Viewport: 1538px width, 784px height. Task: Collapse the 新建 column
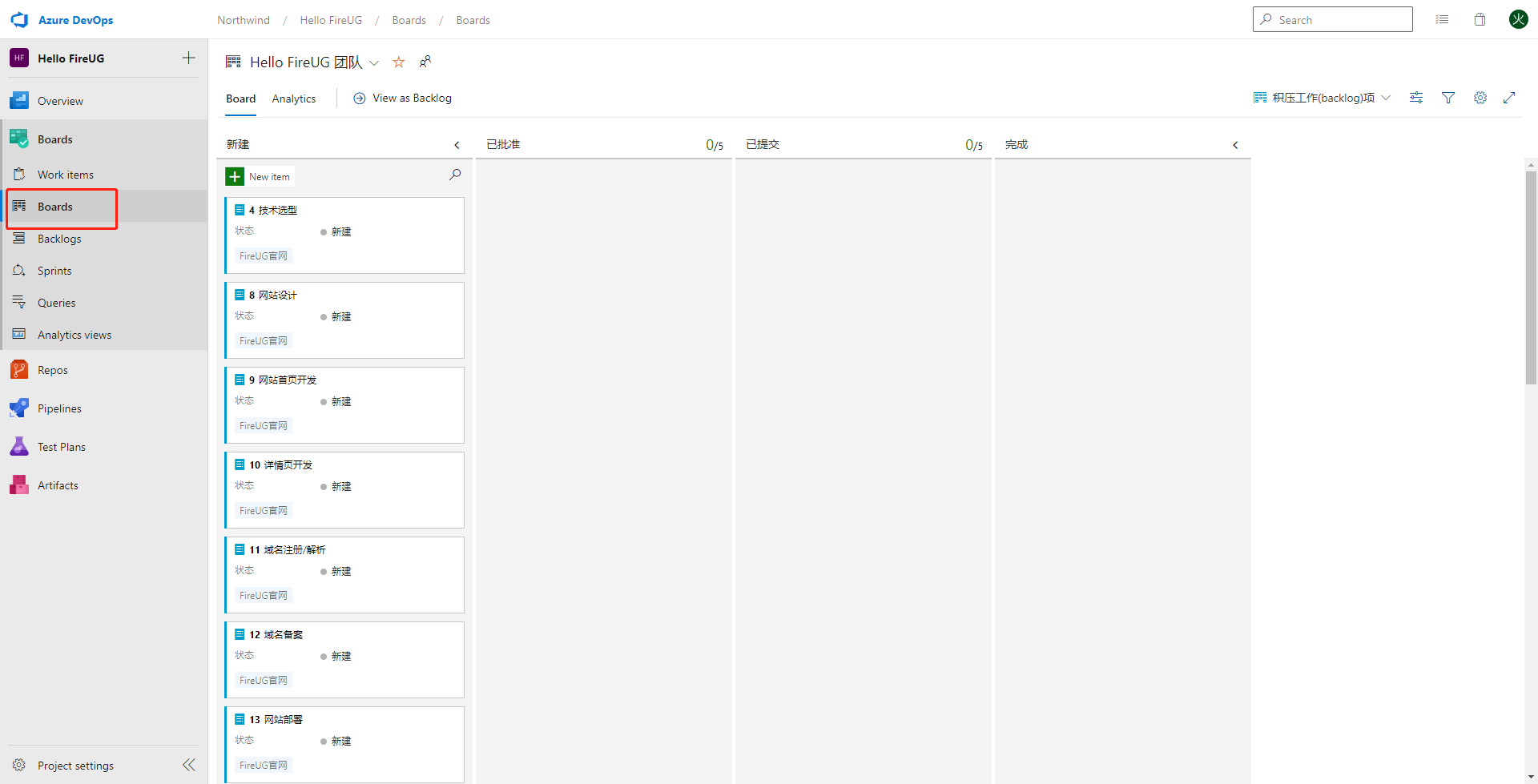pyautogui.click(x=457, y=145)
